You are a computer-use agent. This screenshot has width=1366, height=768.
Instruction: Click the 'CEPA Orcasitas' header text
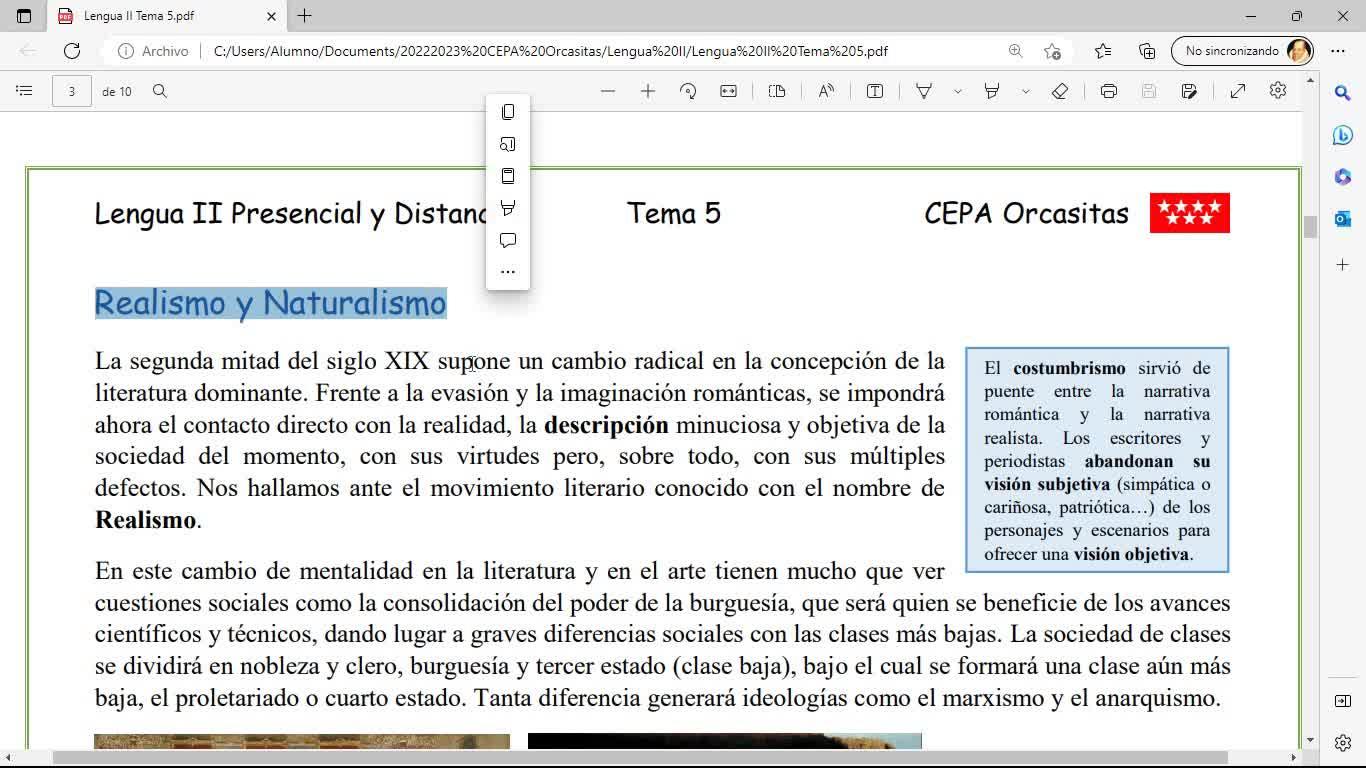point(1026,213)
